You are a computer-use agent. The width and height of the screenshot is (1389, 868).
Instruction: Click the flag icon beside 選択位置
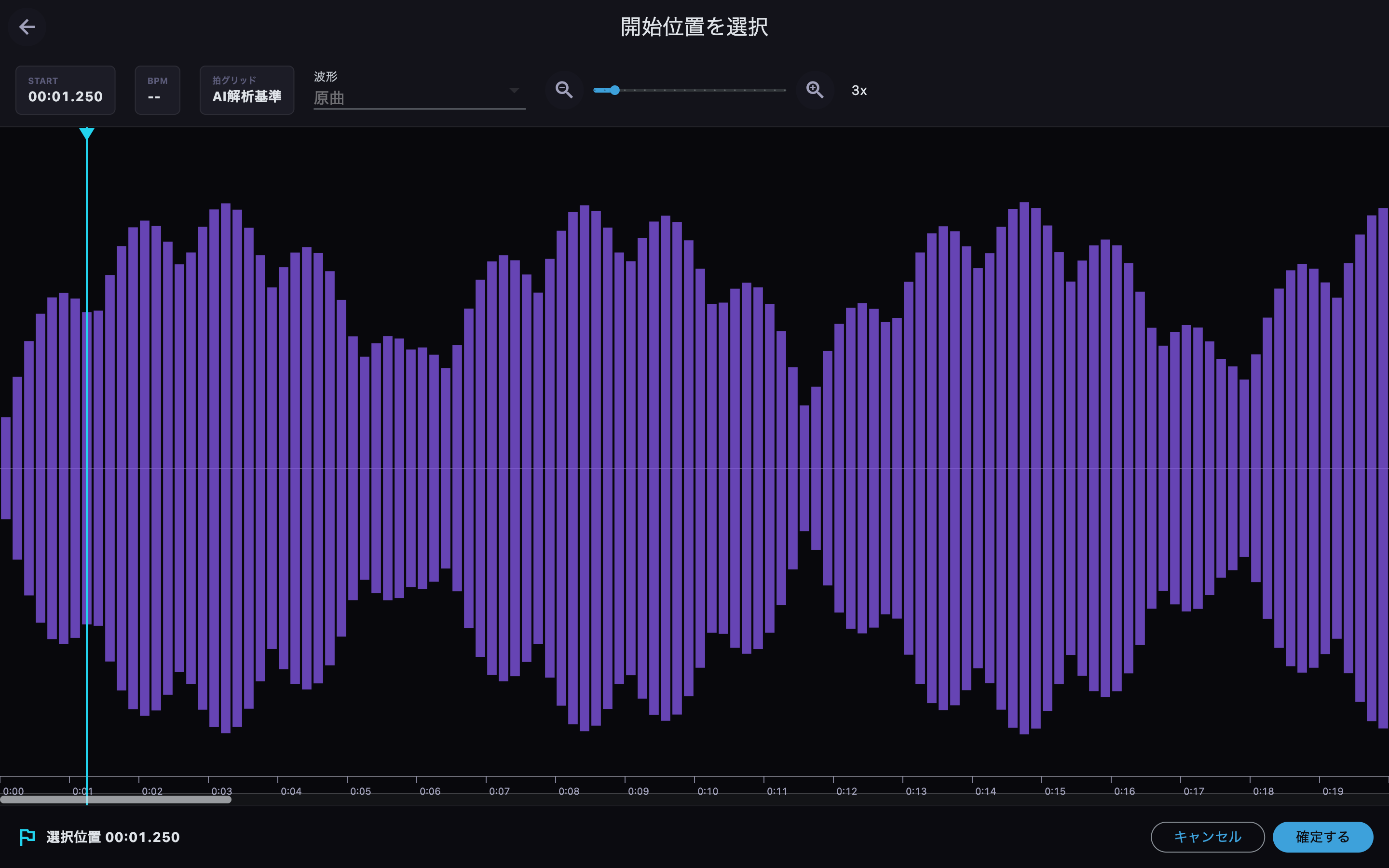pos(27,837)
